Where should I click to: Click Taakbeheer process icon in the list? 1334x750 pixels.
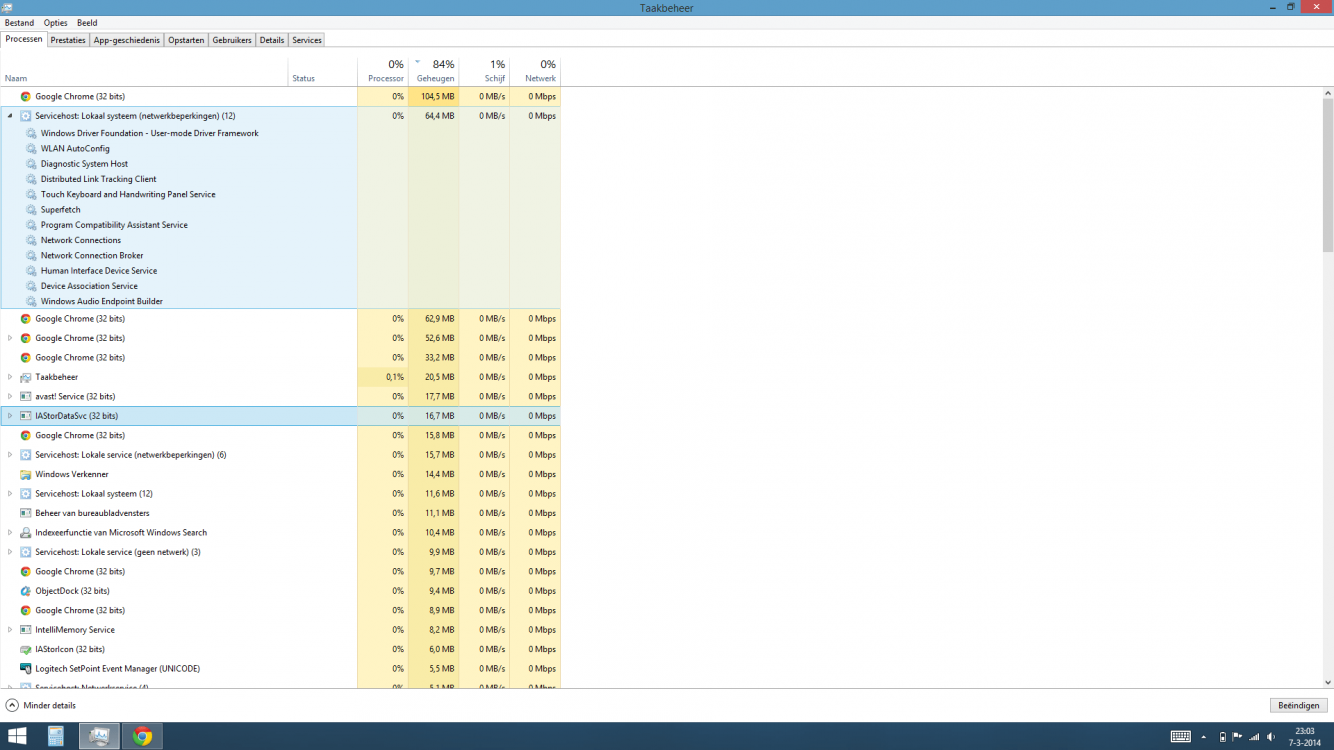coord(26,377)
